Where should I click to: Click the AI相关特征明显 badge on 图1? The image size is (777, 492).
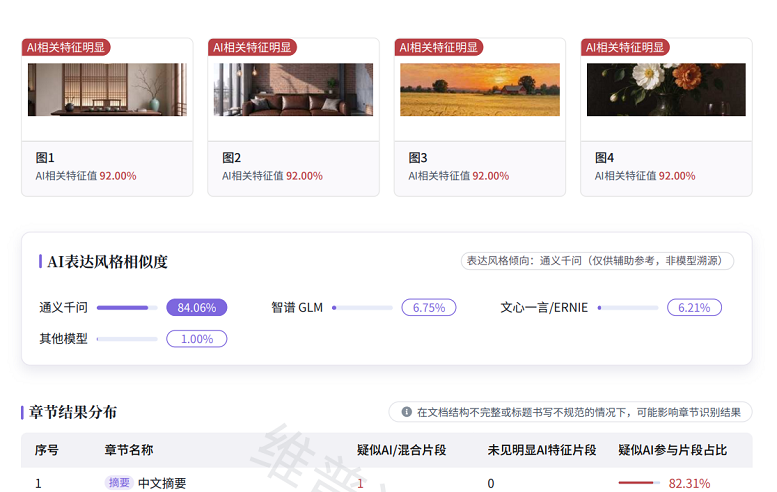coord(66,48)
